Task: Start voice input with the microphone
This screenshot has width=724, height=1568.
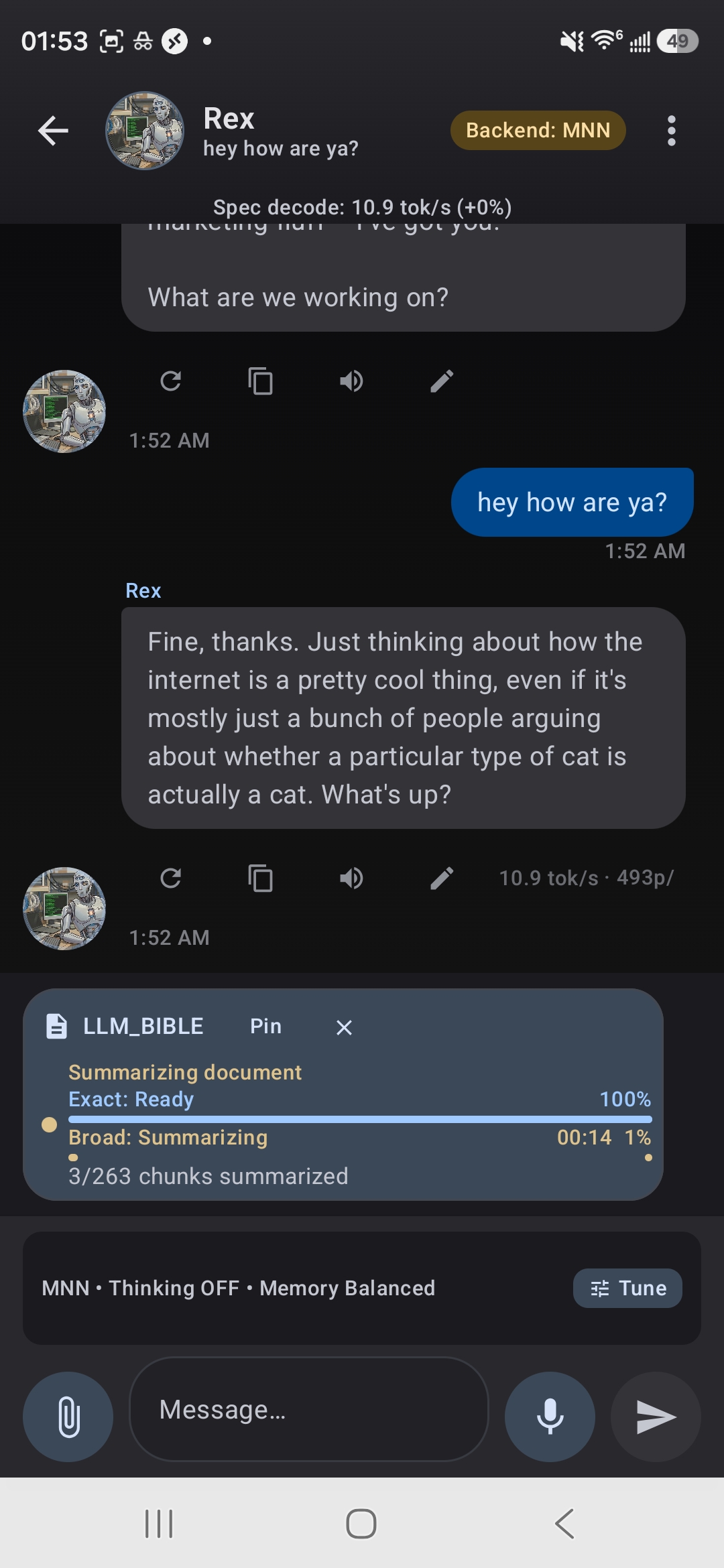Action: coord(548,1417)
